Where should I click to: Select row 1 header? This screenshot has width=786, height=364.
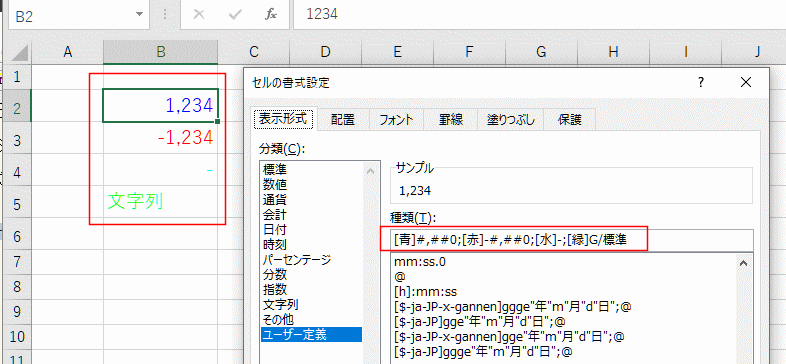[18, 77]
